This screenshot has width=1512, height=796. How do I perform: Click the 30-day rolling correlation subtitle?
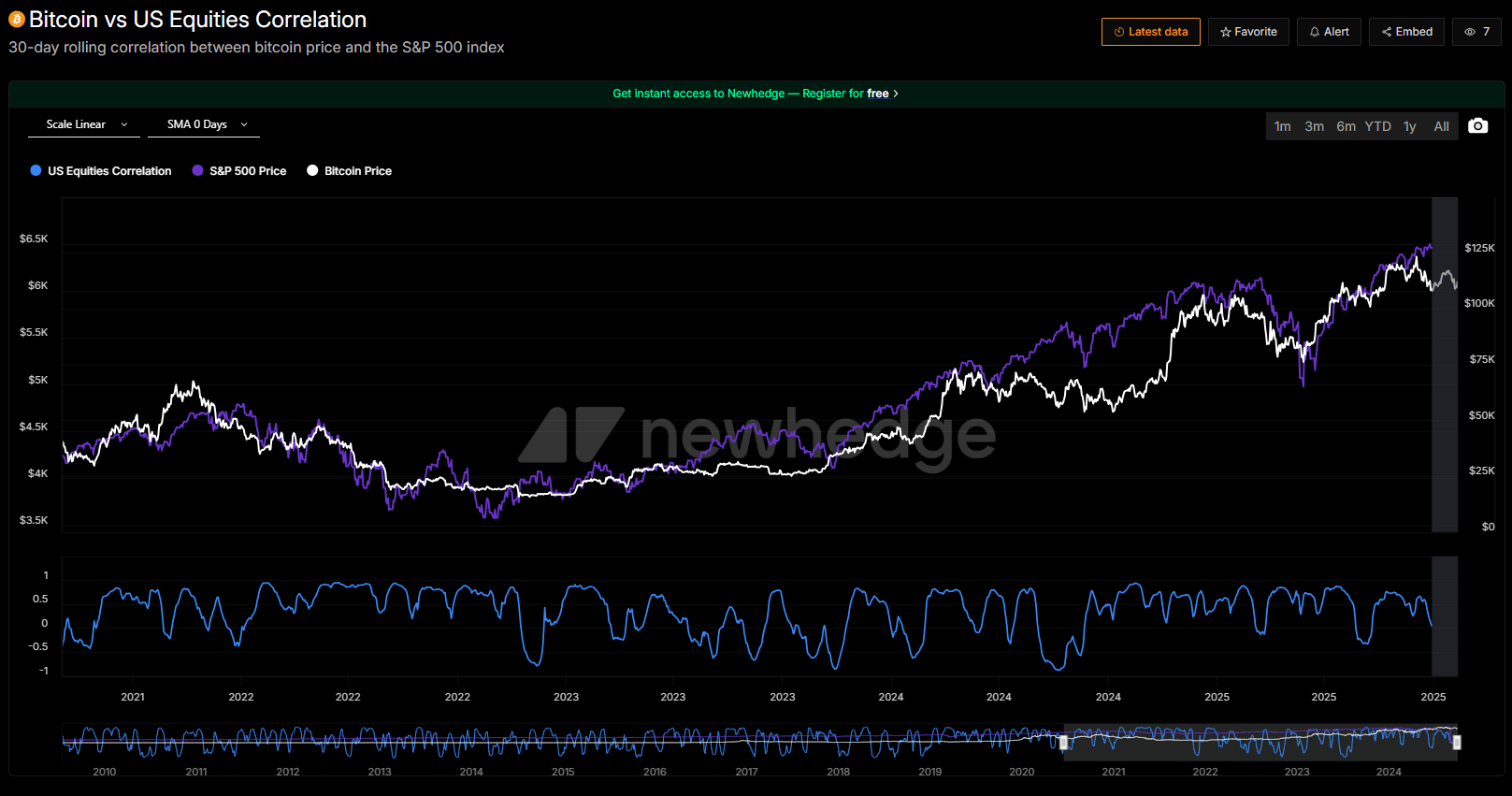click(x=256, y=48)
